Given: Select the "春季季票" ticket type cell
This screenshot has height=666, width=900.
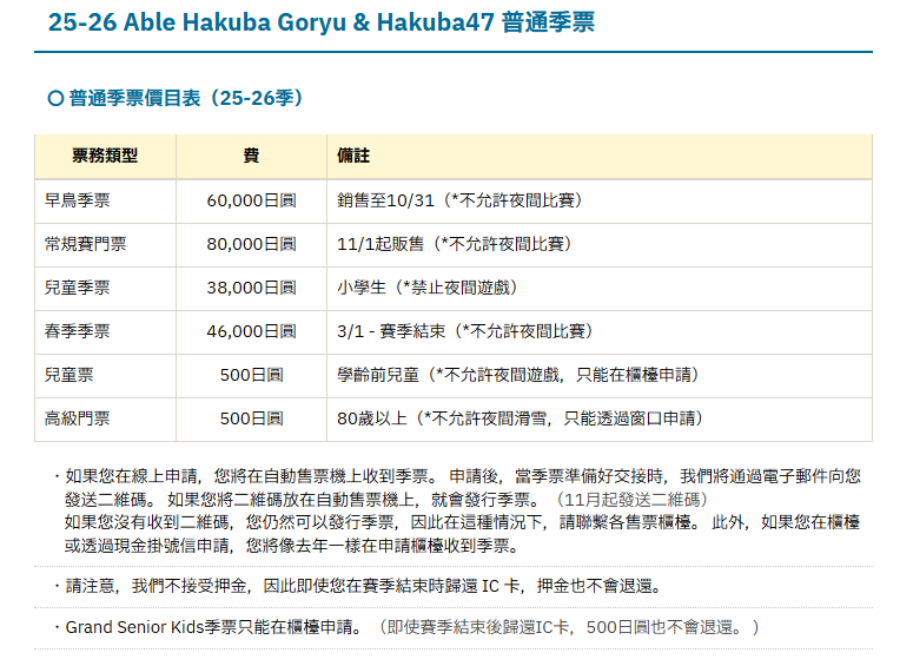Looking at the screenshot, I should 105,332.
